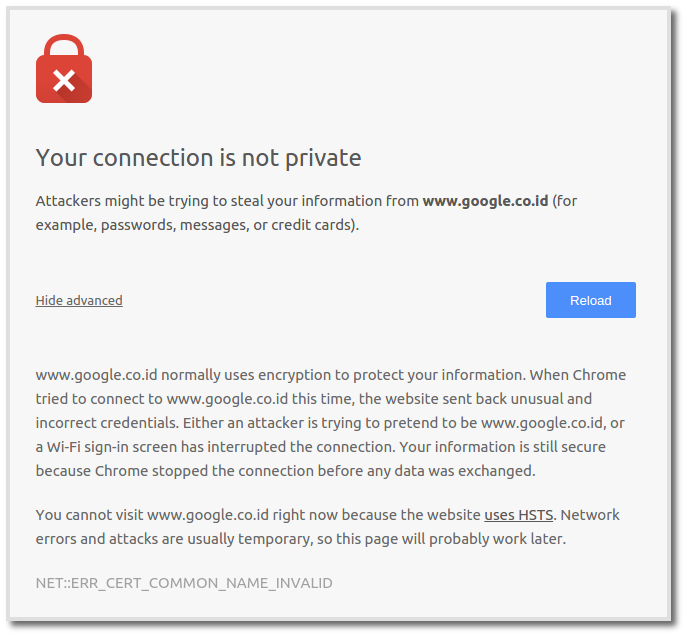Reload the page with the blue button
The height and width of the screenshot is (637, 687).
point(591,300)
